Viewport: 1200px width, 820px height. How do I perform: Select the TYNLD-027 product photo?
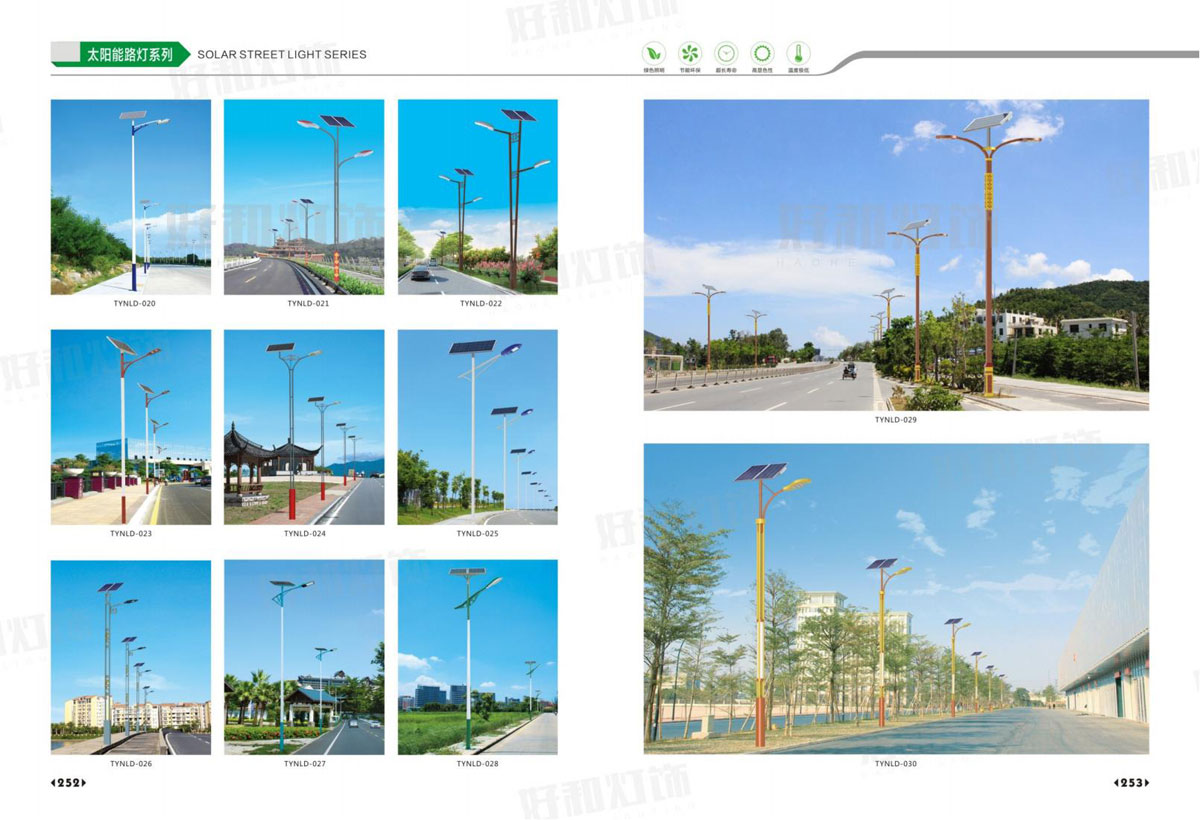[x=304, y=657]
